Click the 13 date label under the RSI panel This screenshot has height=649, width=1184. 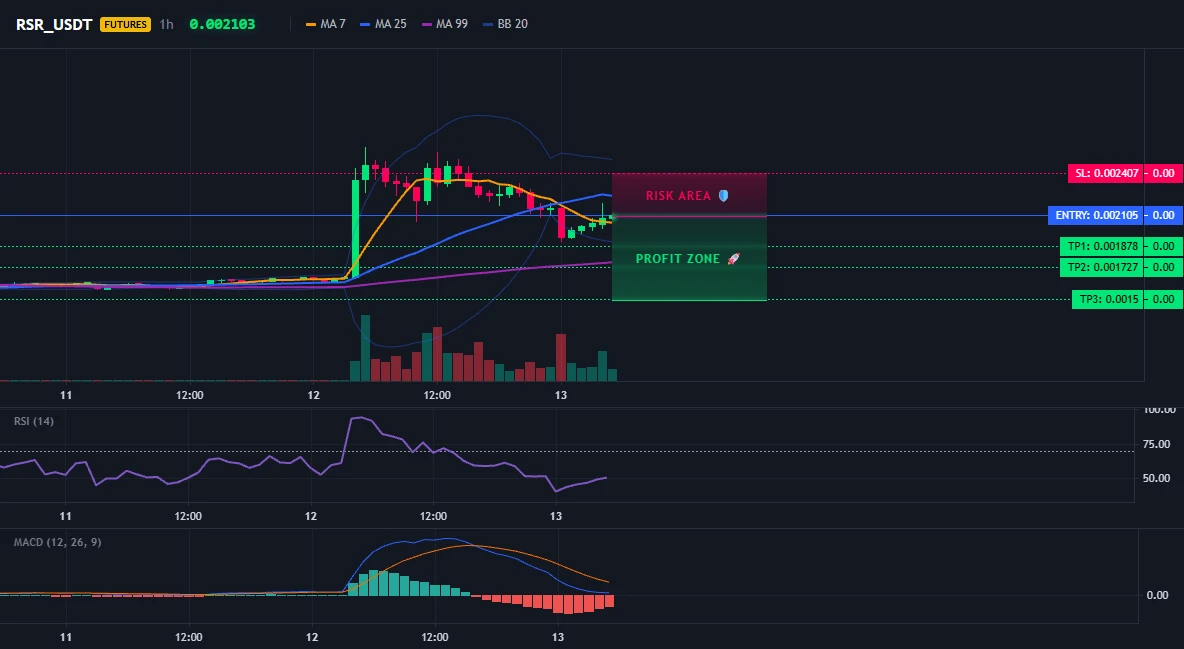coord(556,516)
